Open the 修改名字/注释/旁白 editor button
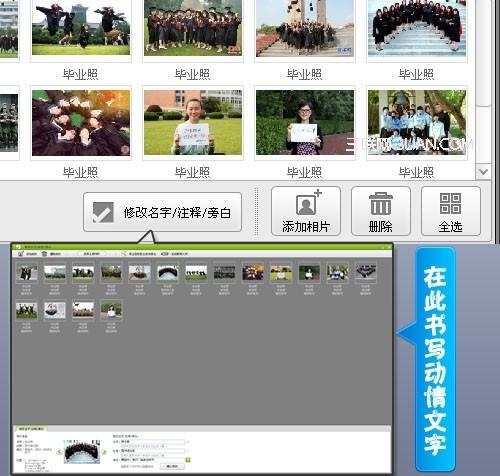 pyautogui.click(x=162, y=212)
